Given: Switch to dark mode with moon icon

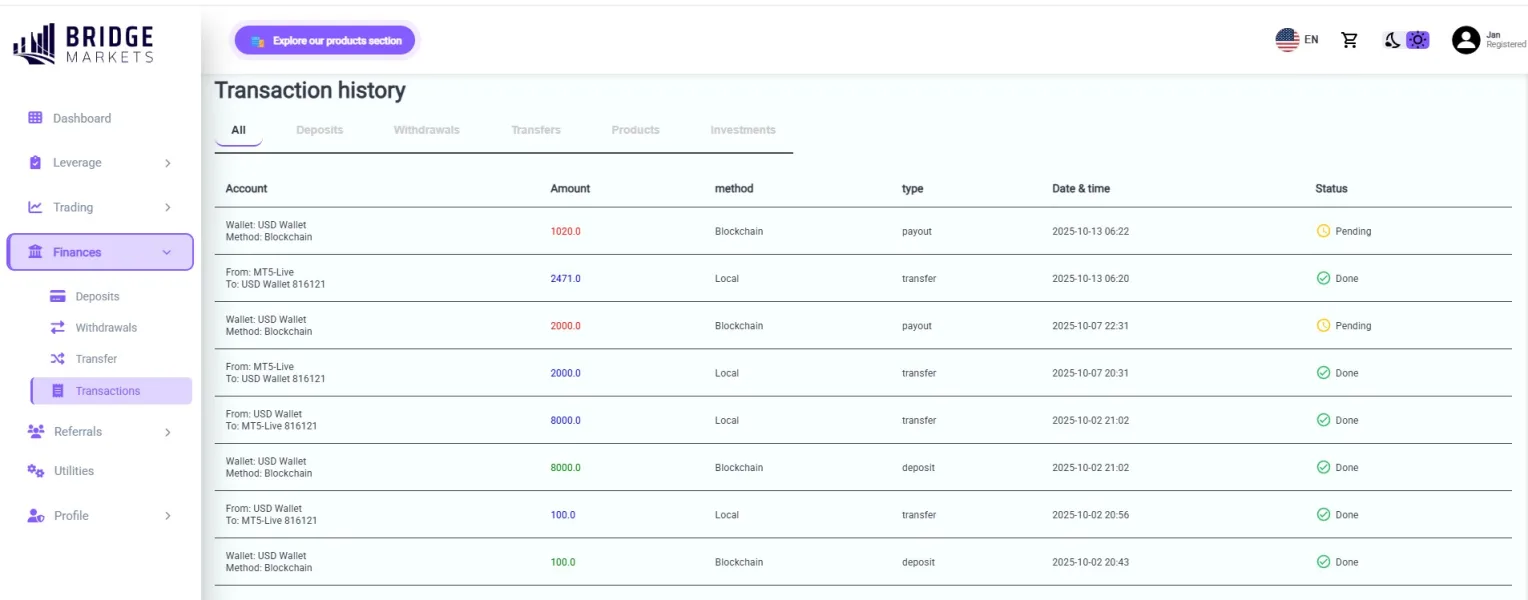Looking at the screenshot, I should point(1391,40).
